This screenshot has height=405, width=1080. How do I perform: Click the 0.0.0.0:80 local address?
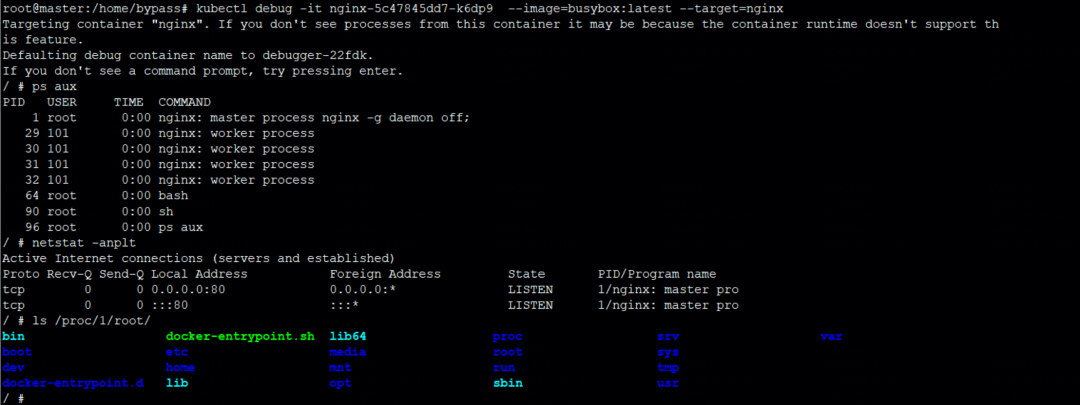point(188,289)
